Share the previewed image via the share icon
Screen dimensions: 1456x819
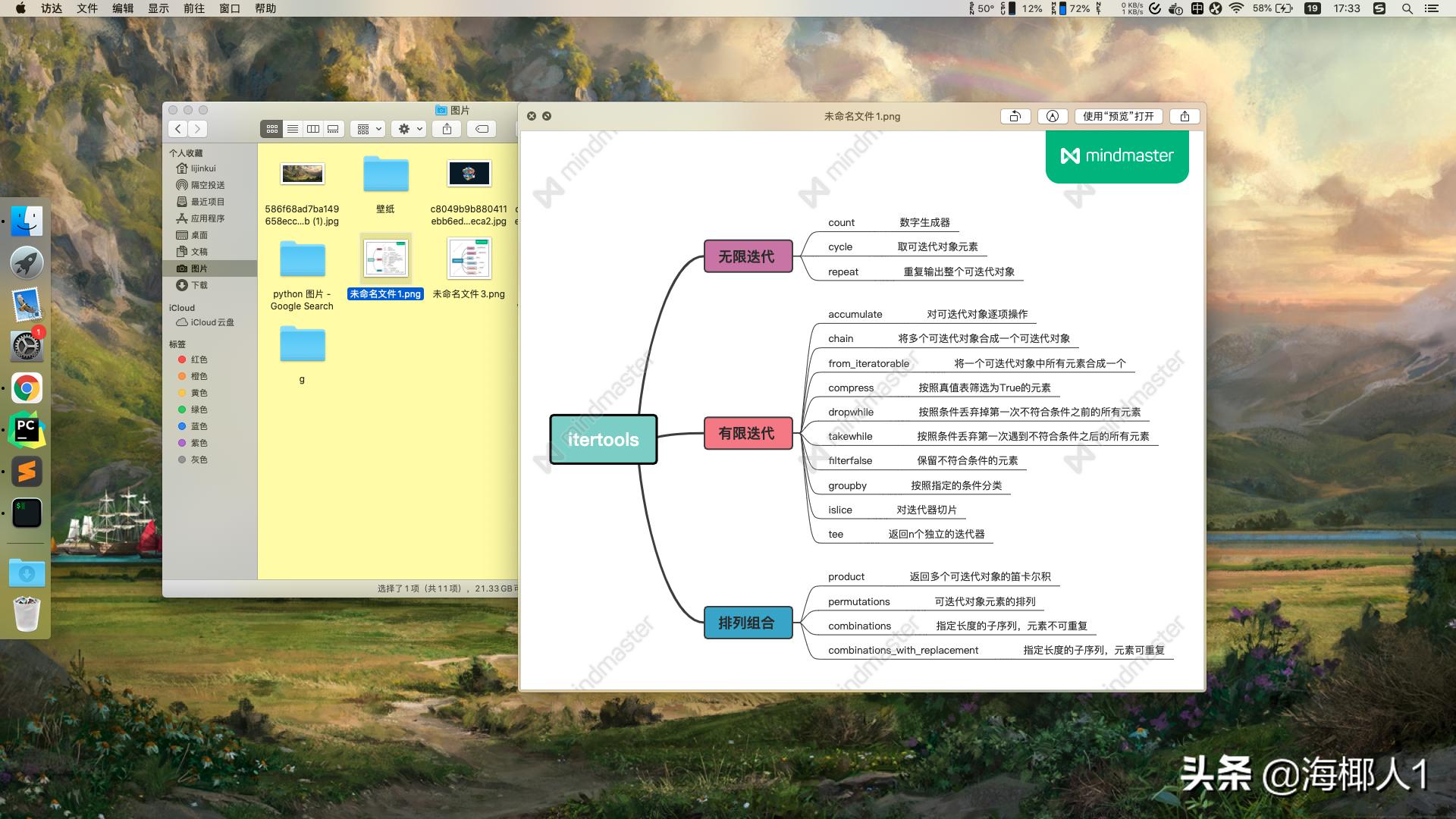tap(1184, 116)
